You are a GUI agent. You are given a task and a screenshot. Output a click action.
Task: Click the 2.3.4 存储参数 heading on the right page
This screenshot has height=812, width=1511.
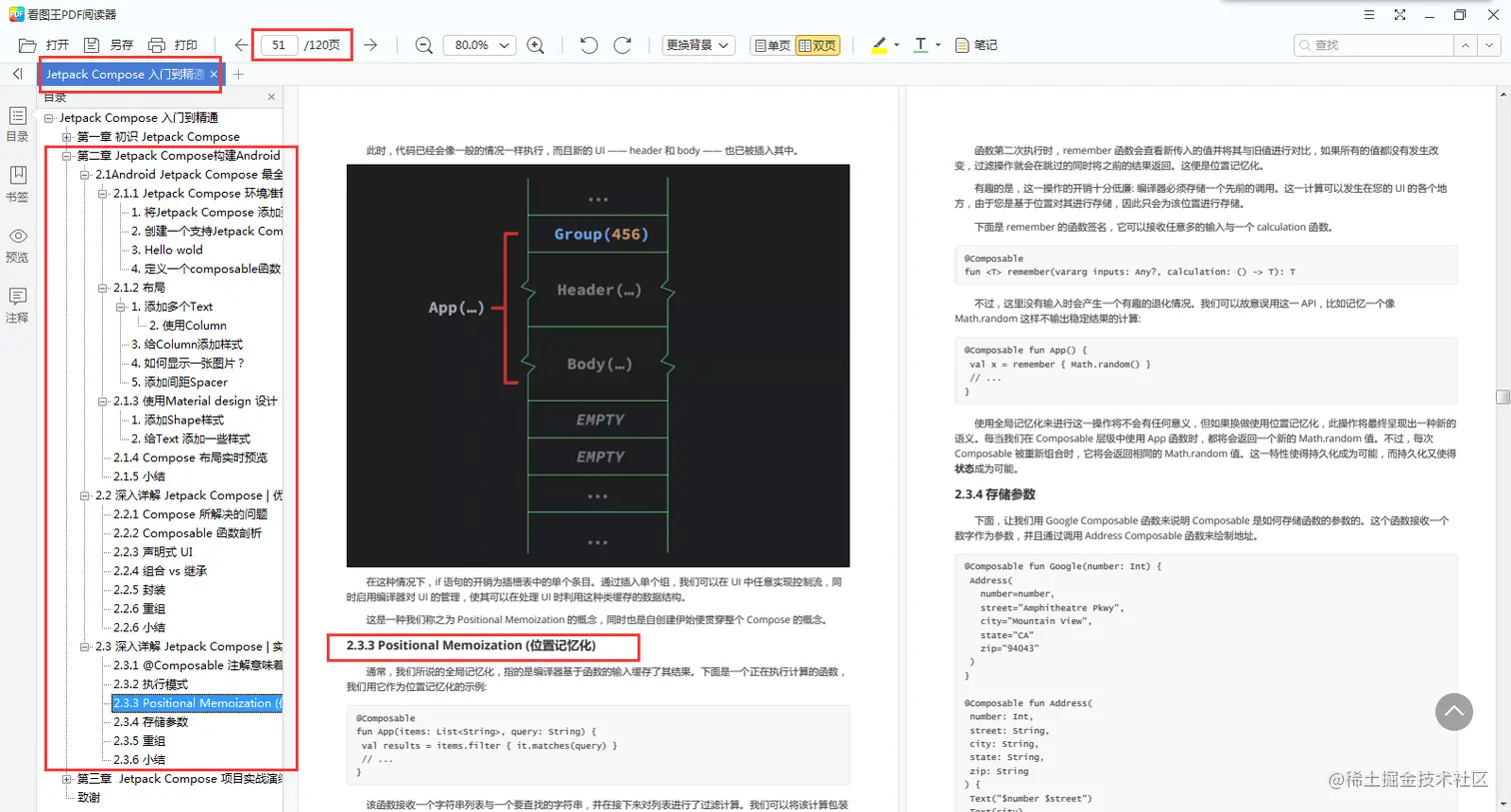pyautogui.click(x=994, y=494)
